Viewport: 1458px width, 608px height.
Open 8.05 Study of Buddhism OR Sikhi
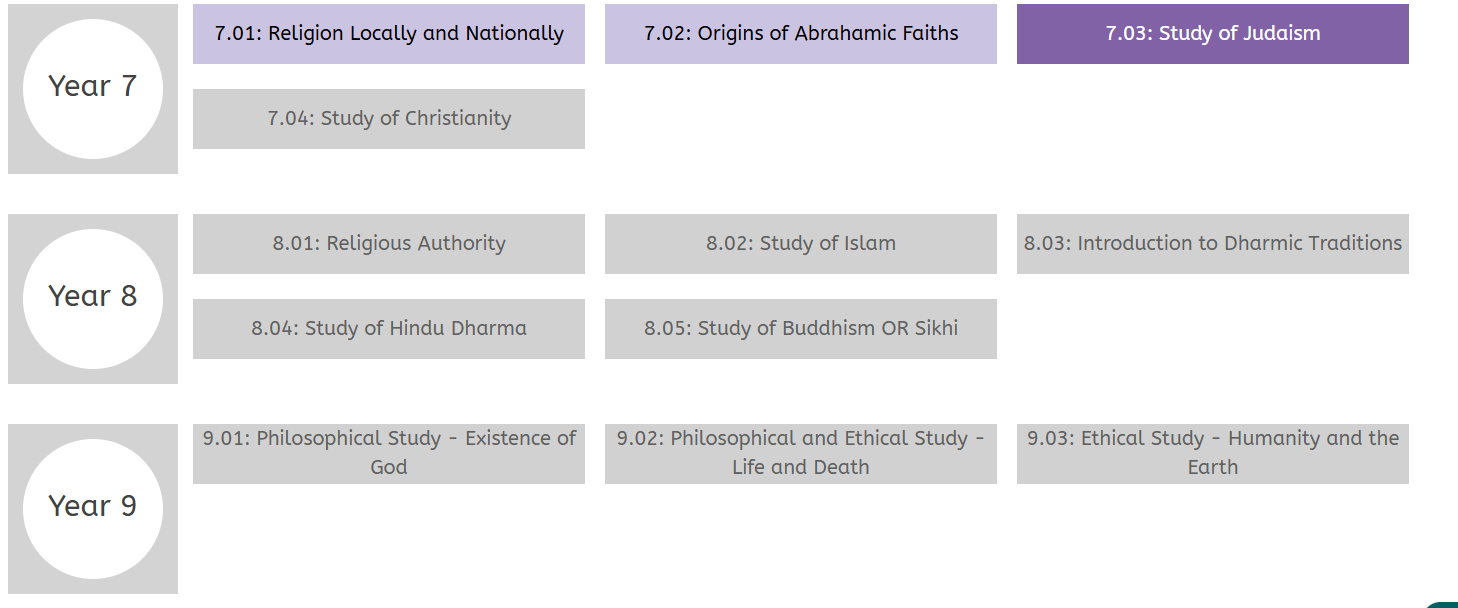pyautogui.click(x=801, y=329)
